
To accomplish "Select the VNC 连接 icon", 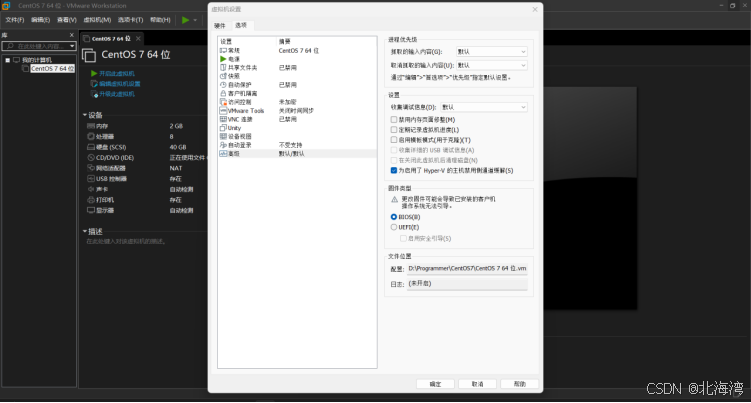I will (x=223, y=119).
